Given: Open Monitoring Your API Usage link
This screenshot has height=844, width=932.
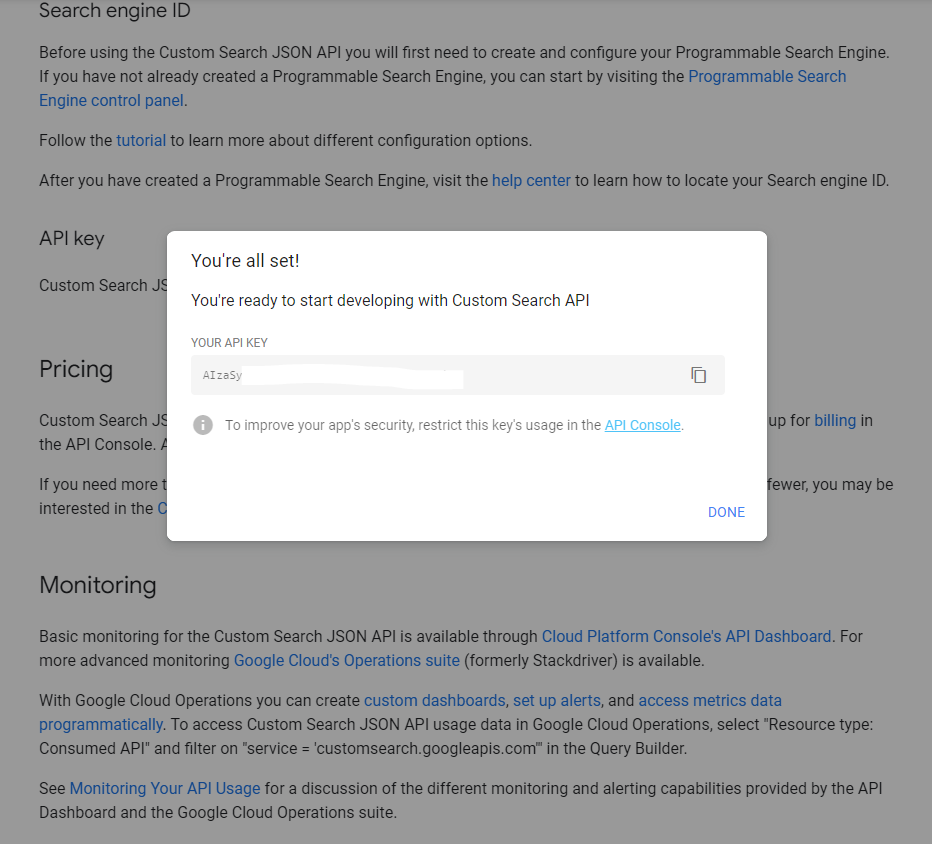Looking at the screenshot, I should [x=165, y=788].
